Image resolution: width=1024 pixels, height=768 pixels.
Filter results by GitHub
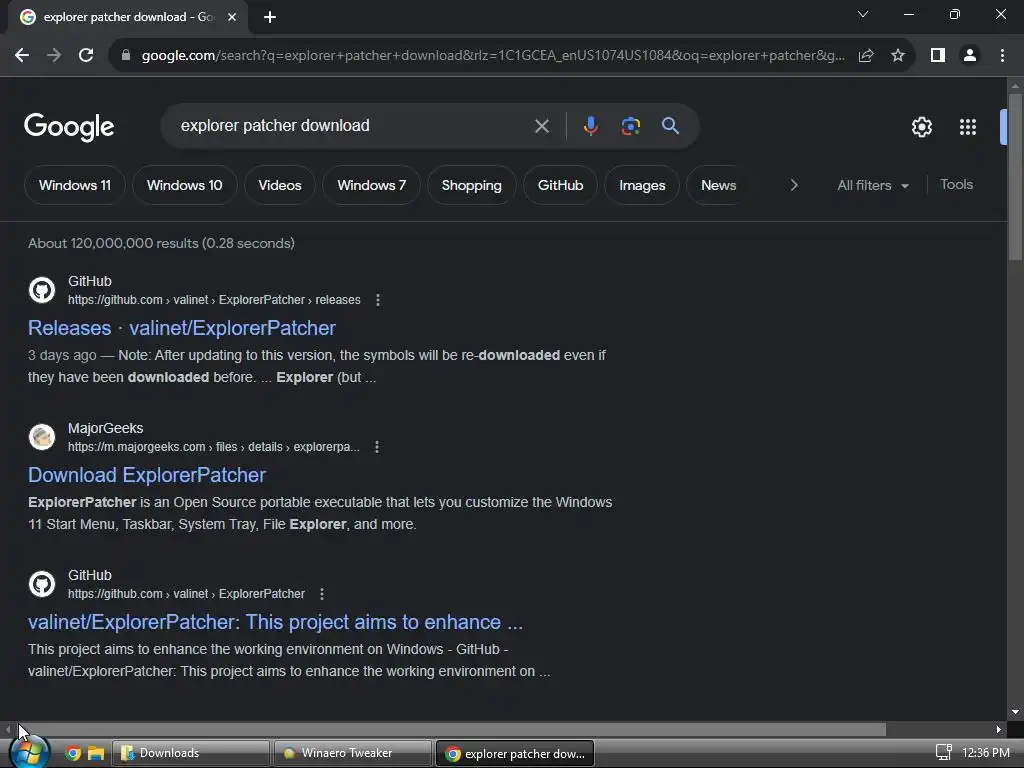pyautogui.click(x=560, y=185)
